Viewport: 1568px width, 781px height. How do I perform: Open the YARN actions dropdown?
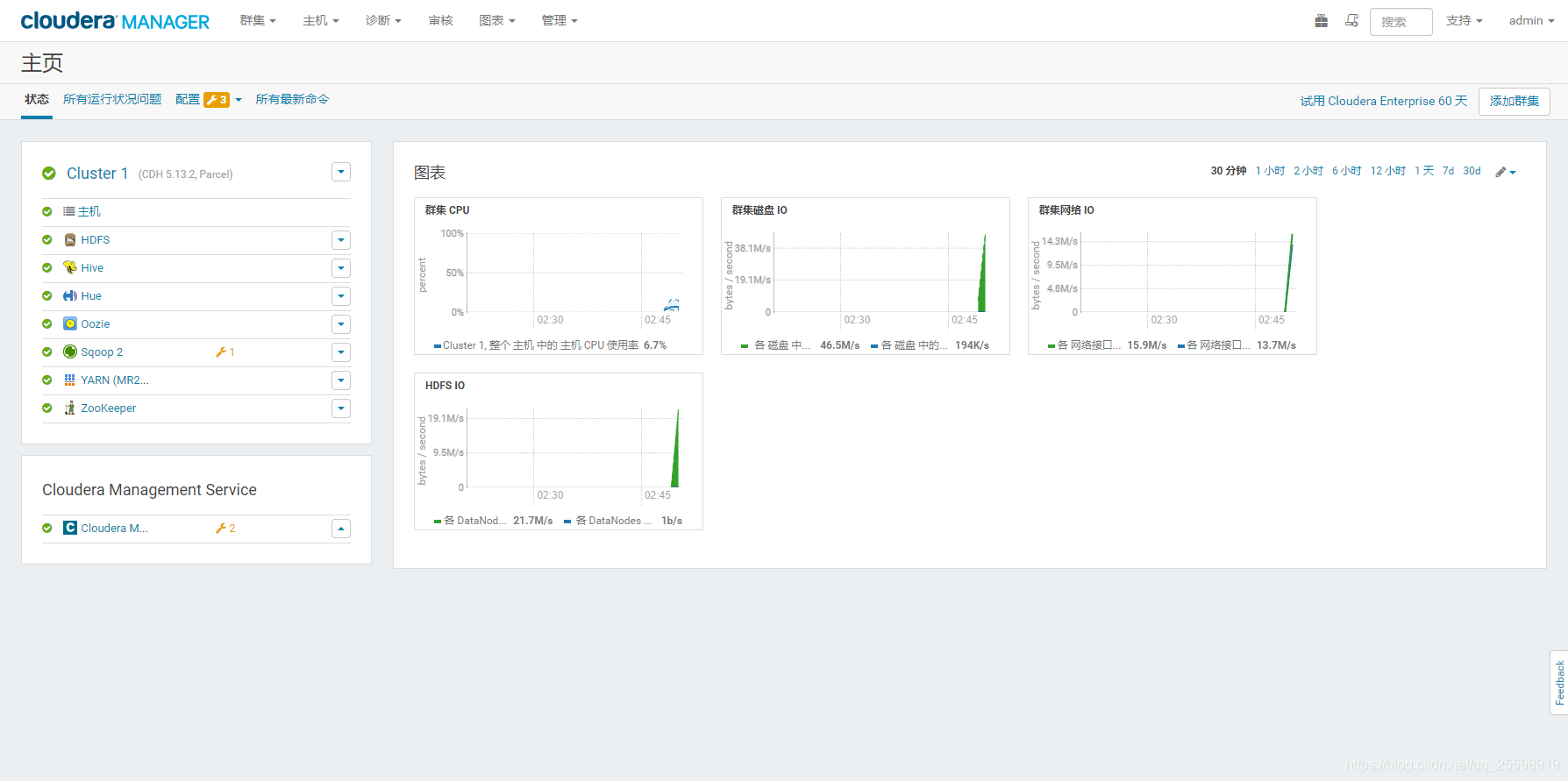coord(341,380)
